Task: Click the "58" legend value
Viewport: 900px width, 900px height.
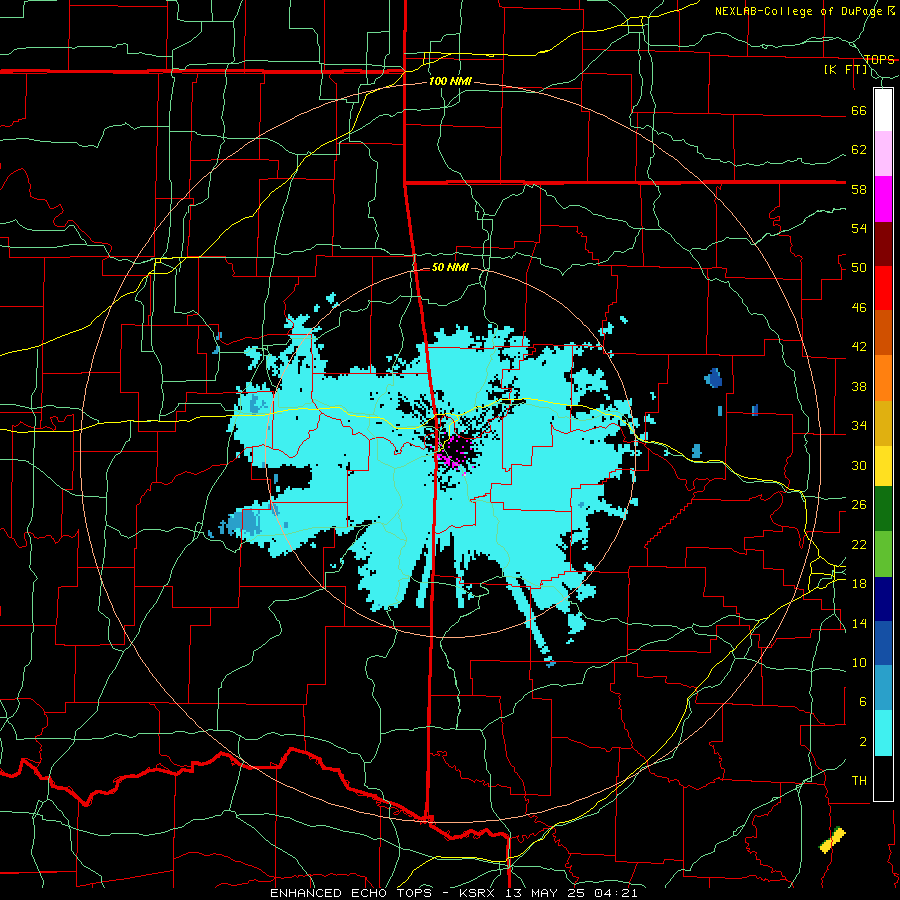Action: (859, 189)
